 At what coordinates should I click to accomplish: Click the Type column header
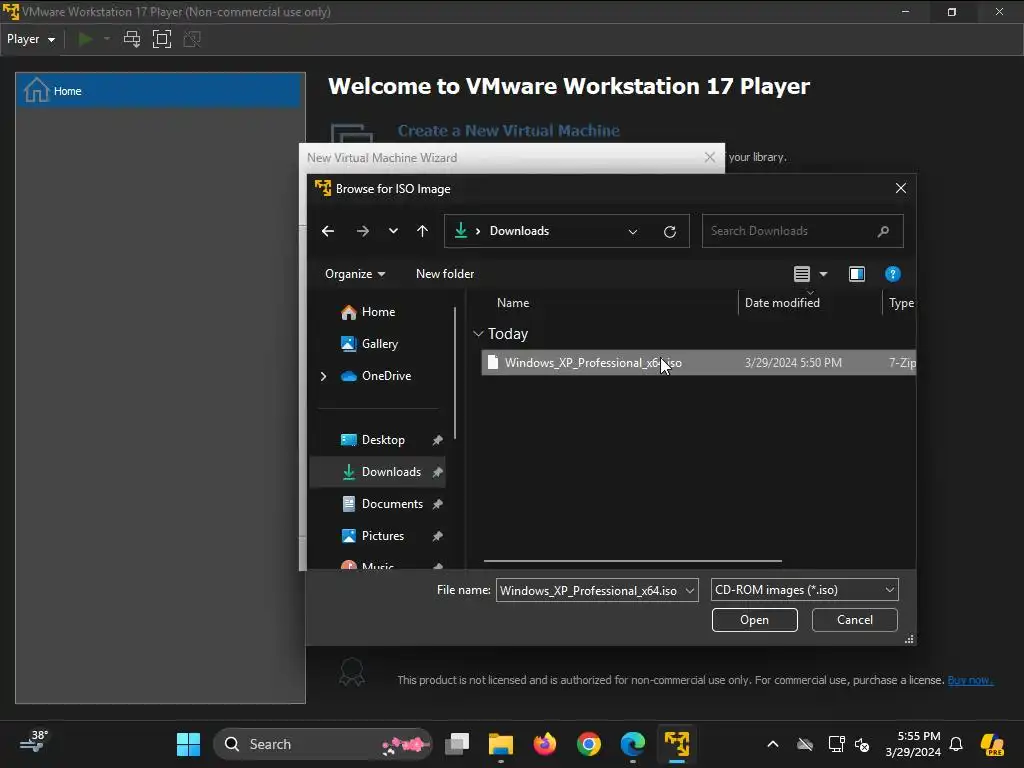[901, 303]
